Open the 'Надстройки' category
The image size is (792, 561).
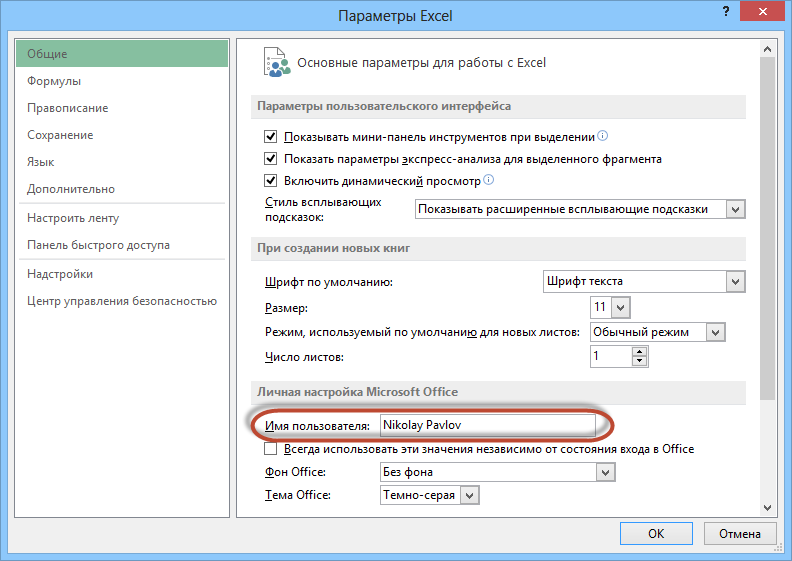coord(122,274)
